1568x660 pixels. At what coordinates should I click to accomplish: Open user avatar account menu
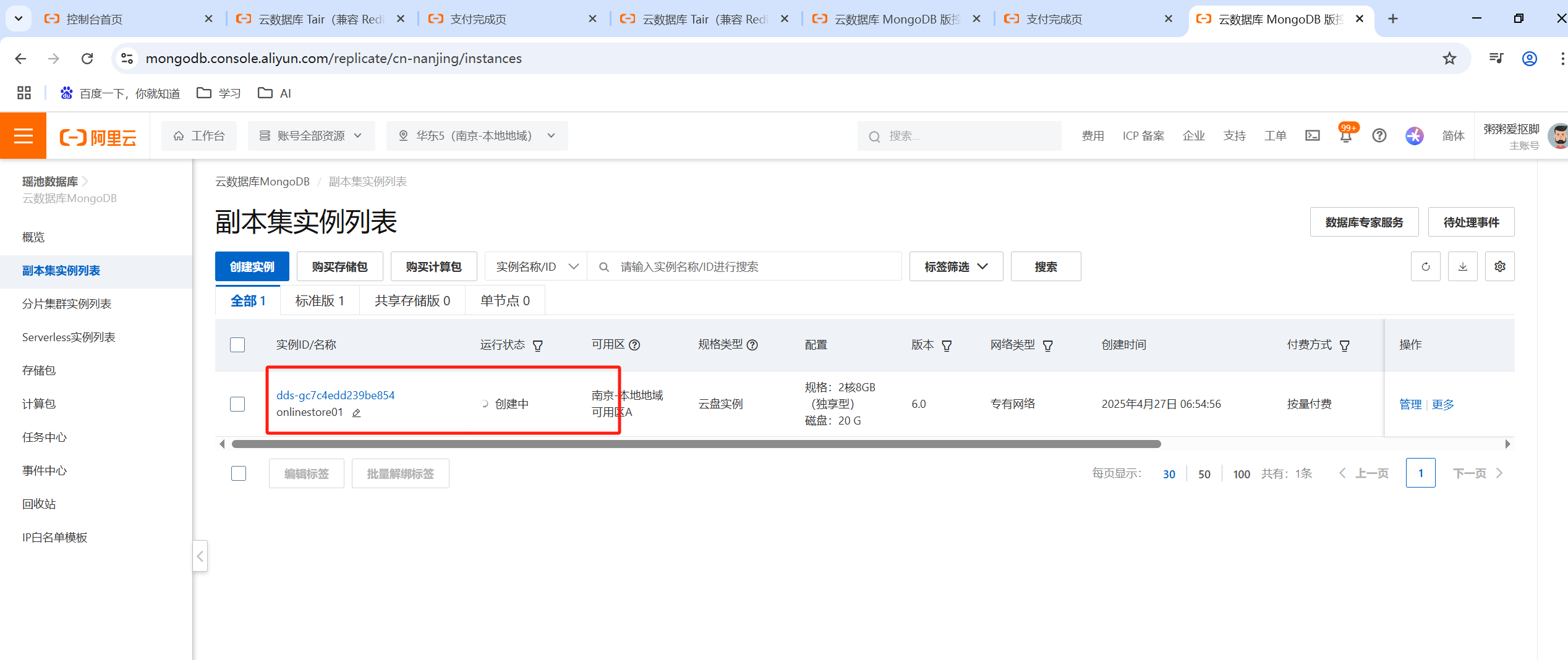click(x=1558, y=135)
